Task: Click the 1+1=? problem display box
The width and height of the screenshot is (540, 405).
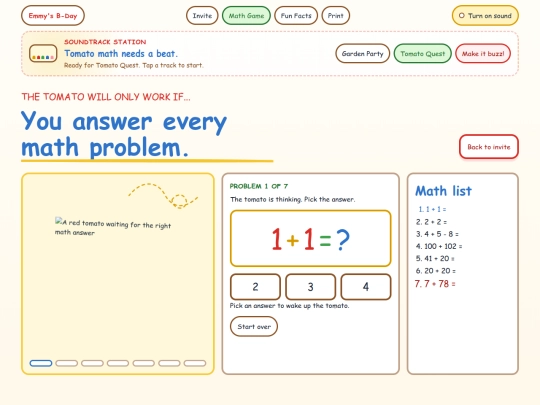Action: click(x=310, y=238)
